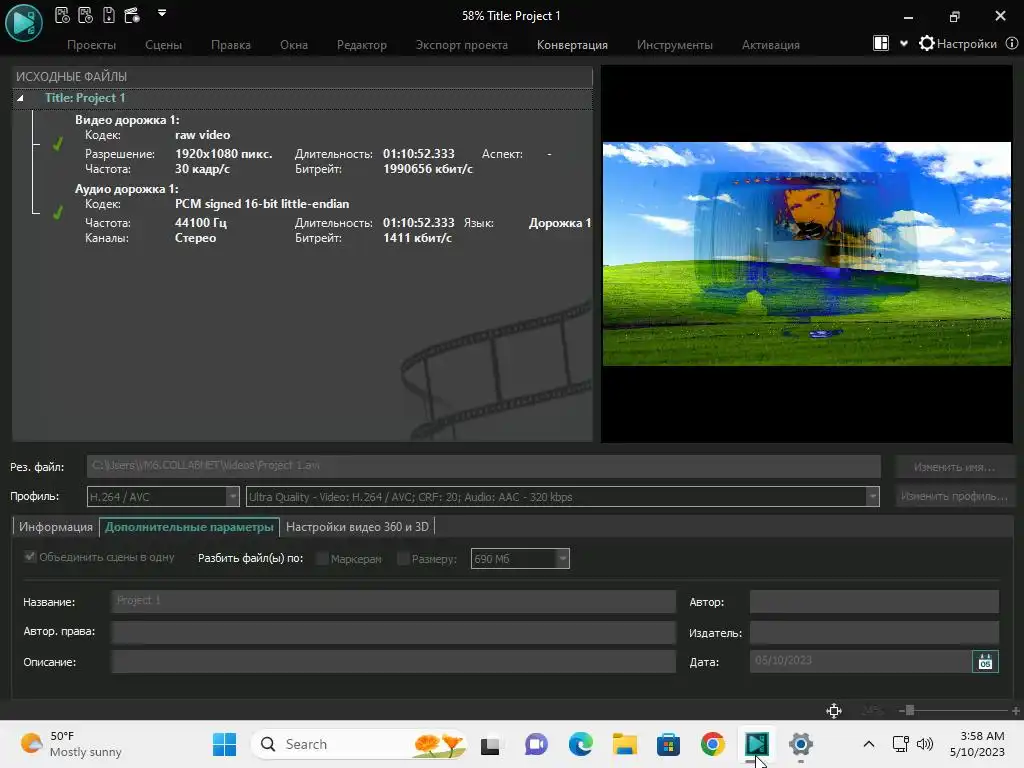Click the window layout panels icon
Image resolution: width=1024 pixels, height=768 pixels.
coord(881,44)
